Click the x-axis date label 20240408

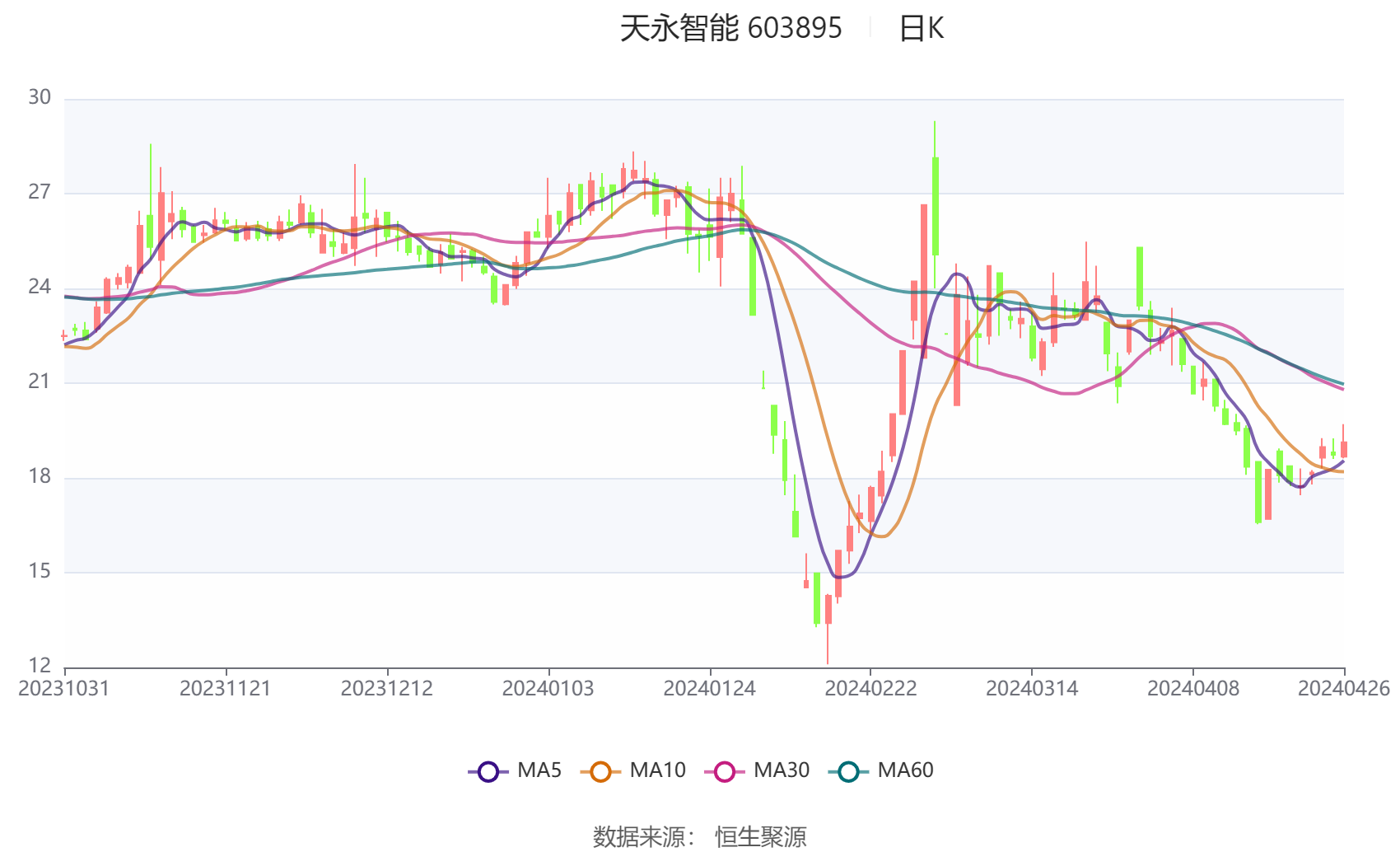tap(1193, 689)
